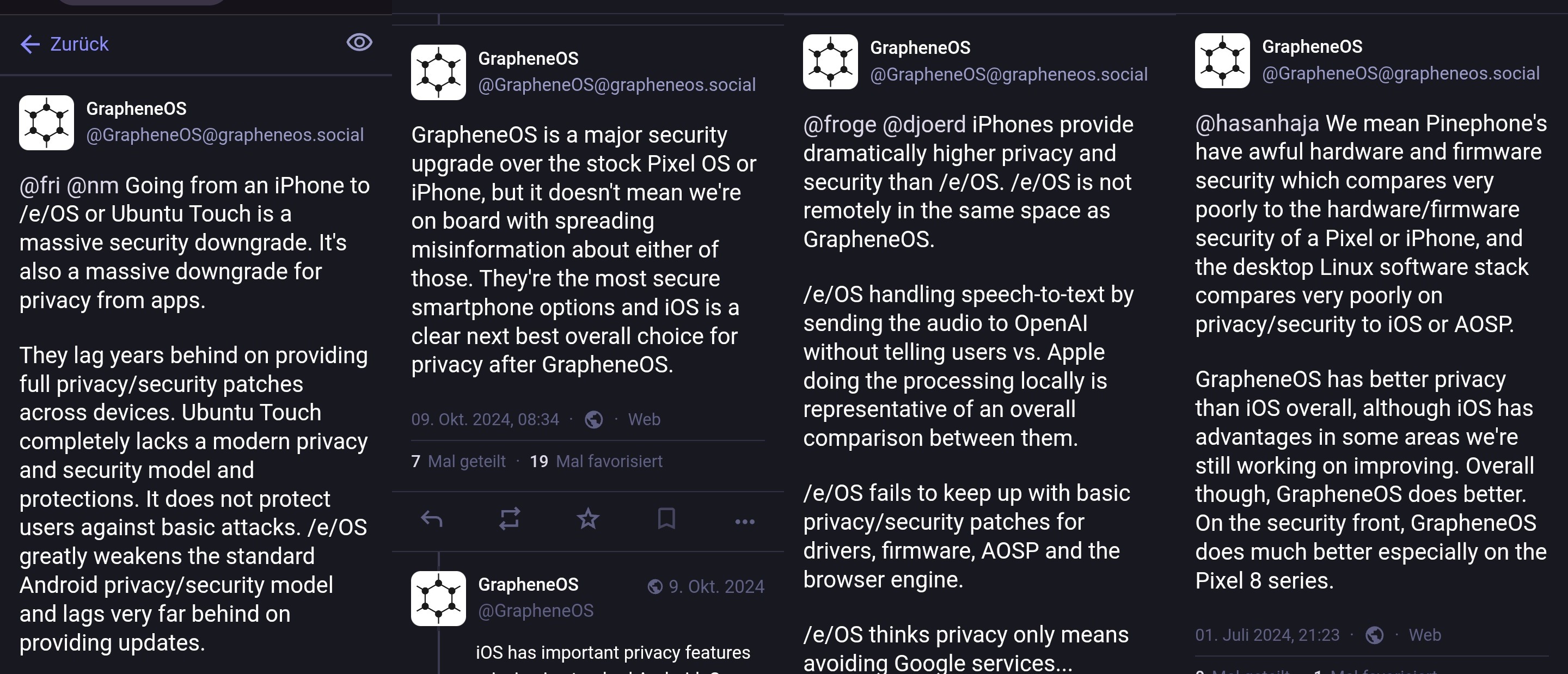The width and height of the screenshot is (1568, 674).
Task: Open the '7 Mal geteilt' boosts list
Action: tap(458, 462)
